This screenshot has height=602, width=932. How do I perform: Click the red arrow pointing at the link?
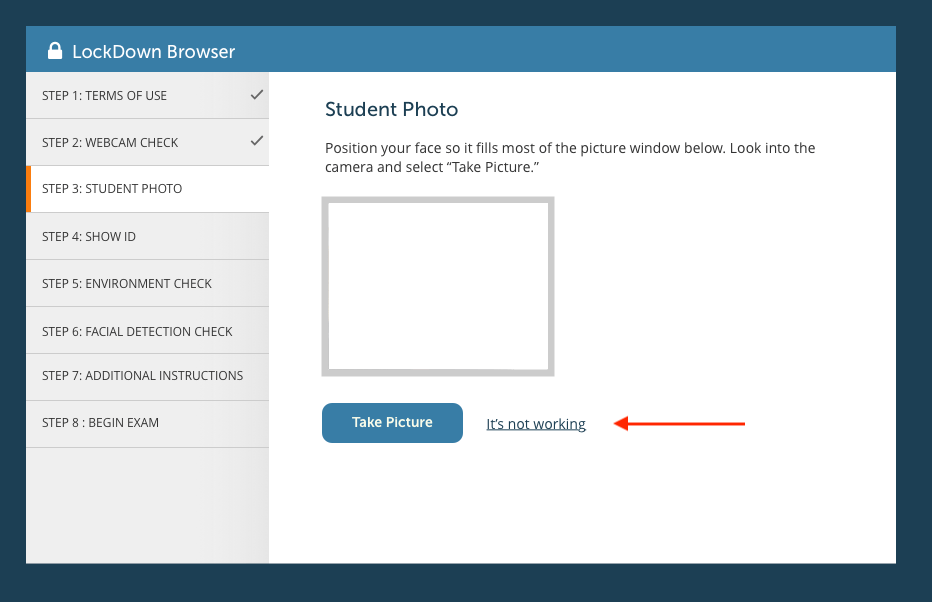680,424
